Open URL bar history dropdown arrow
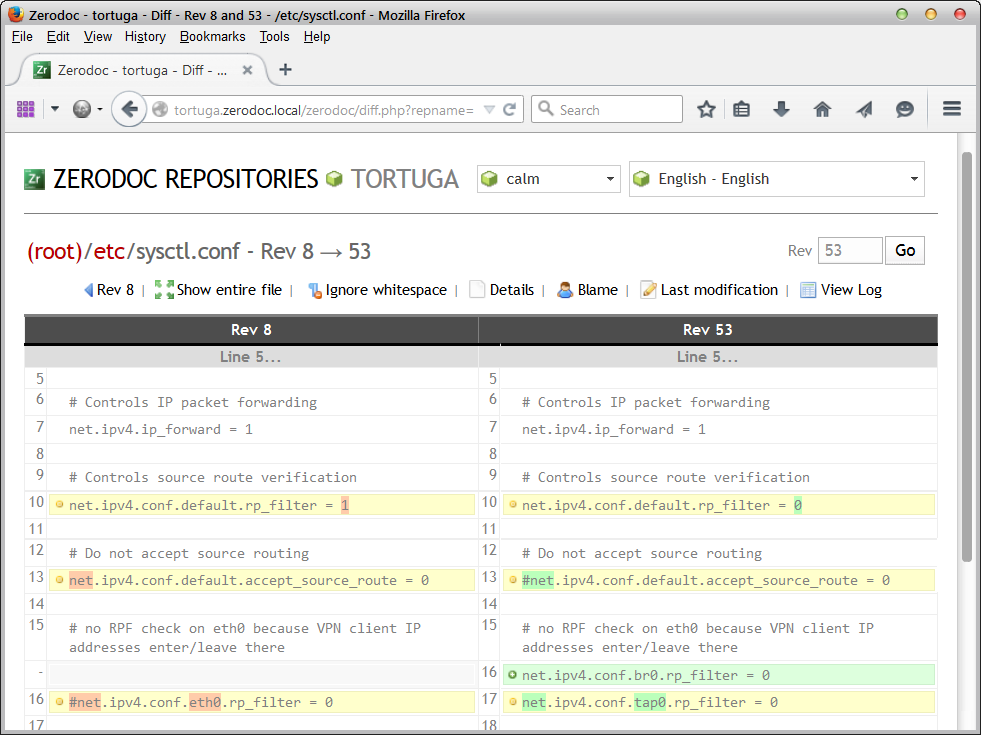This screenshot has width=981, height=735. pos(489,110)
